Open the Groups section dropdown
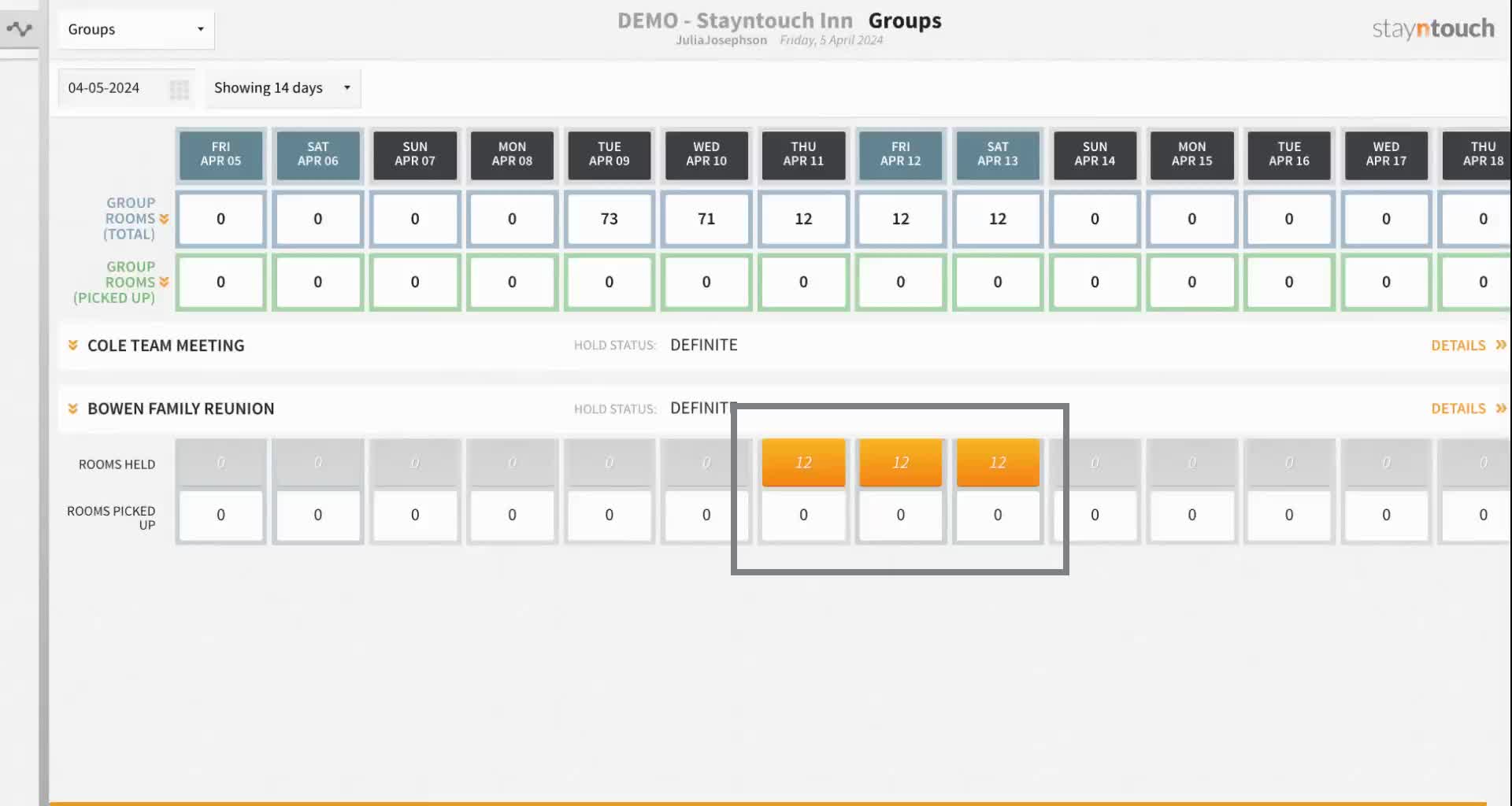The width and height of the screenshot is (1512, 806). [135, 29]
